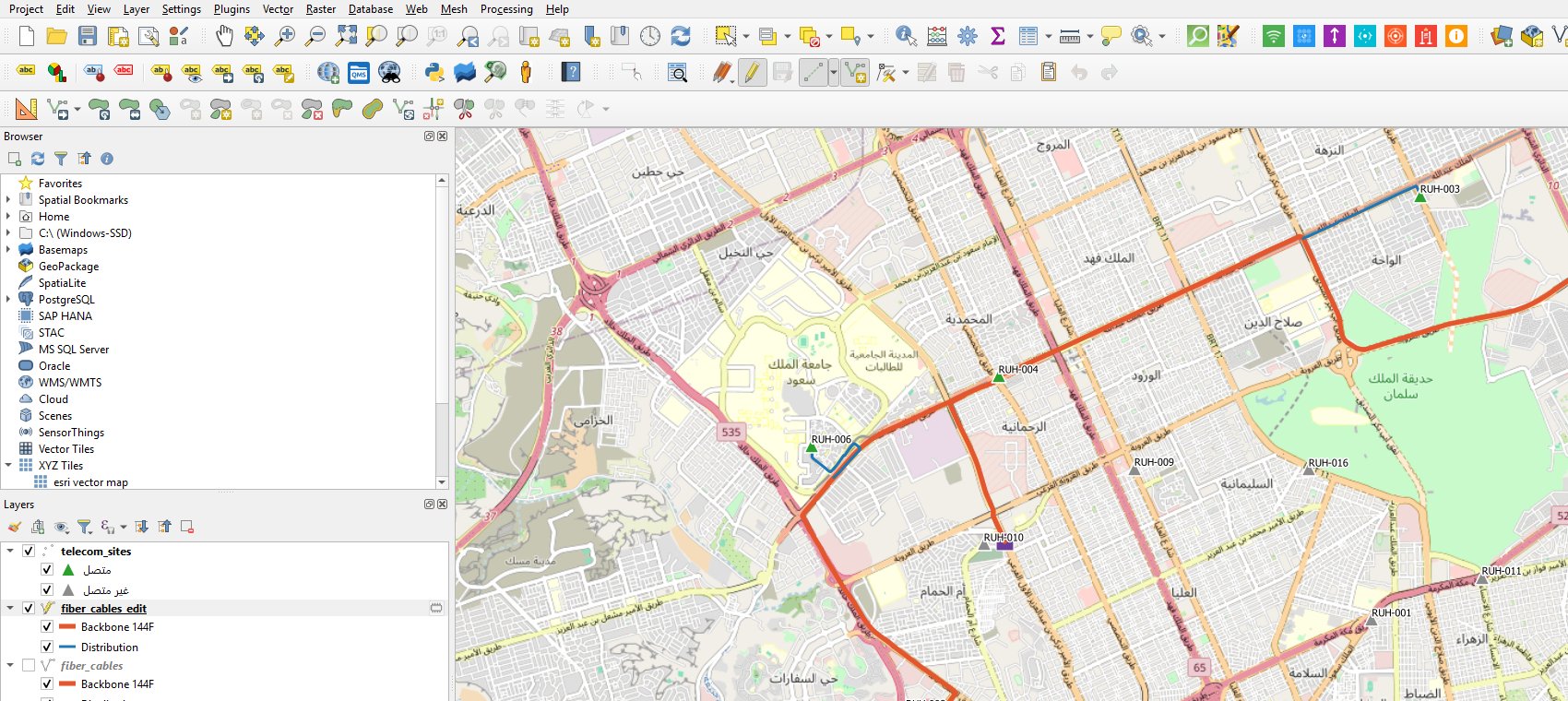Enable the fiber_cables layer checkbox
The height and width of the screenshot is (701, 1568).
pos(29,665)
